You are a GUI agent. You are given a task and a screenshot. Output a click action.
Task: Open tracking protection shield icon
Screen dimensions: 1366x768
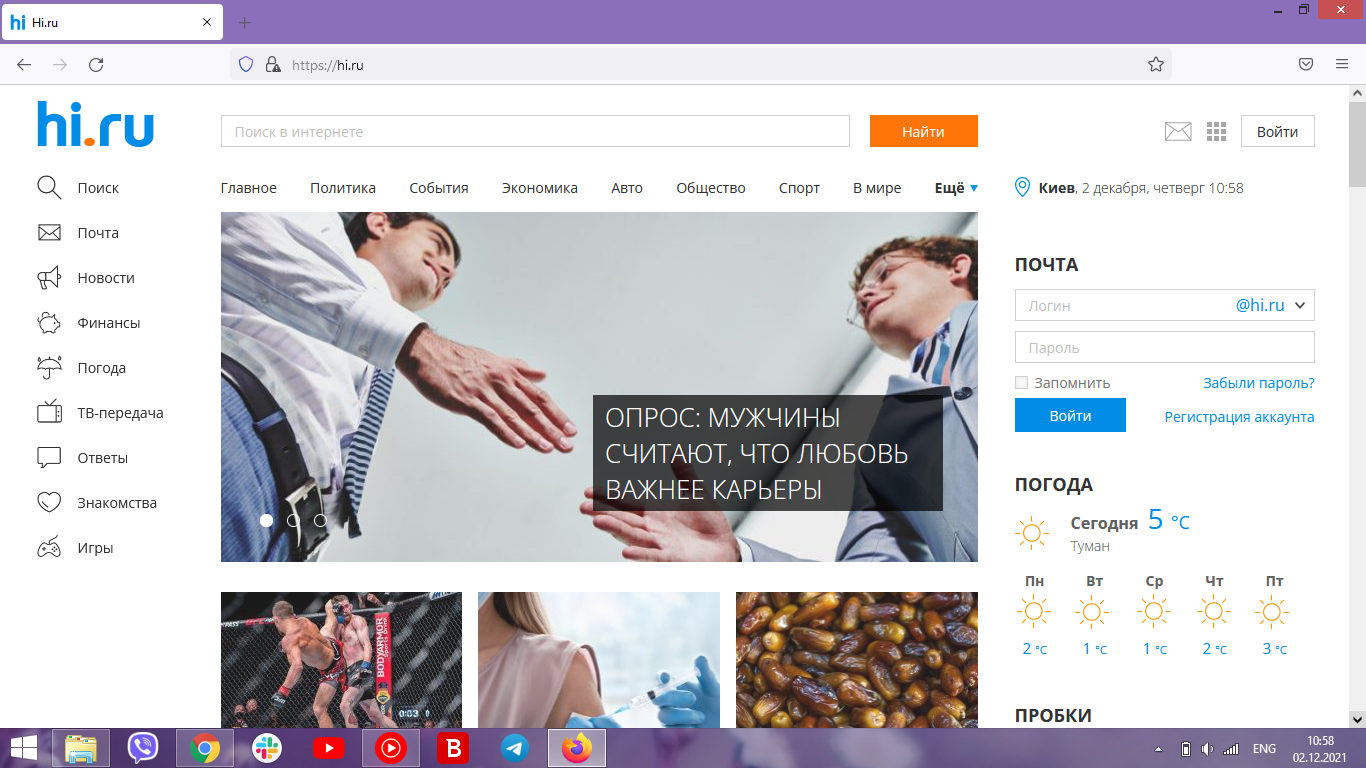[246, 64]
